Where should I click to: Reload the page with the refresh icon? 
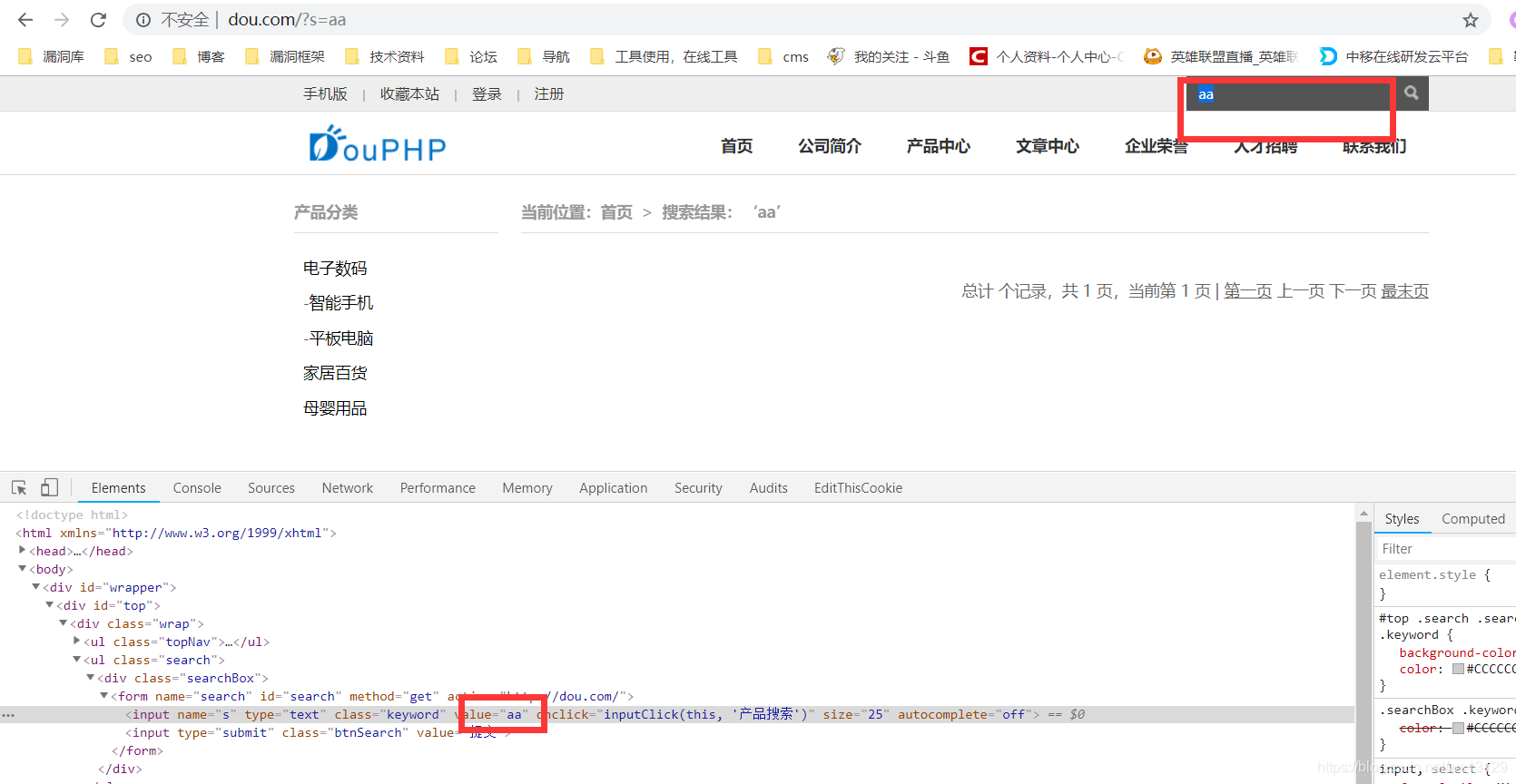click(98, 20)
